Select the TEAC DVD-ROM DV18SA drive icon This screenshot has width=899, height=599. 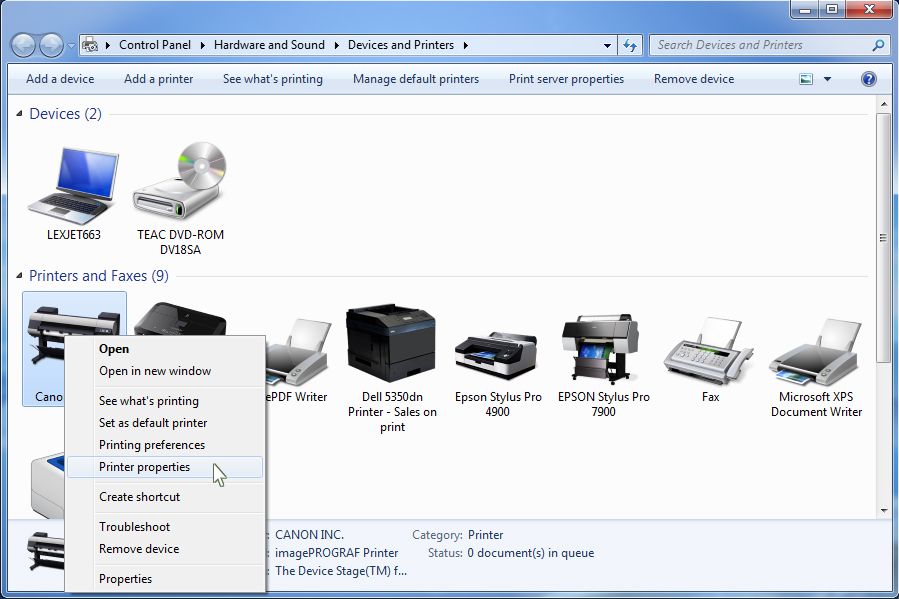click(x=180, y=185)
